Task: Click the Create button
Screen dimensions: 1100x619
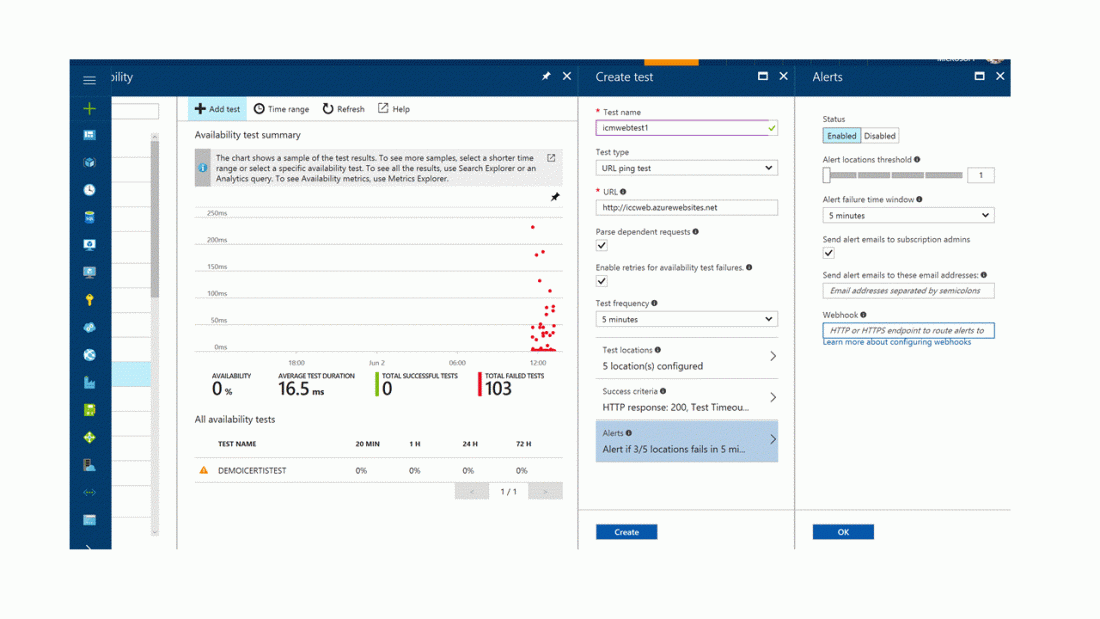Action: (x=626, y=532)
